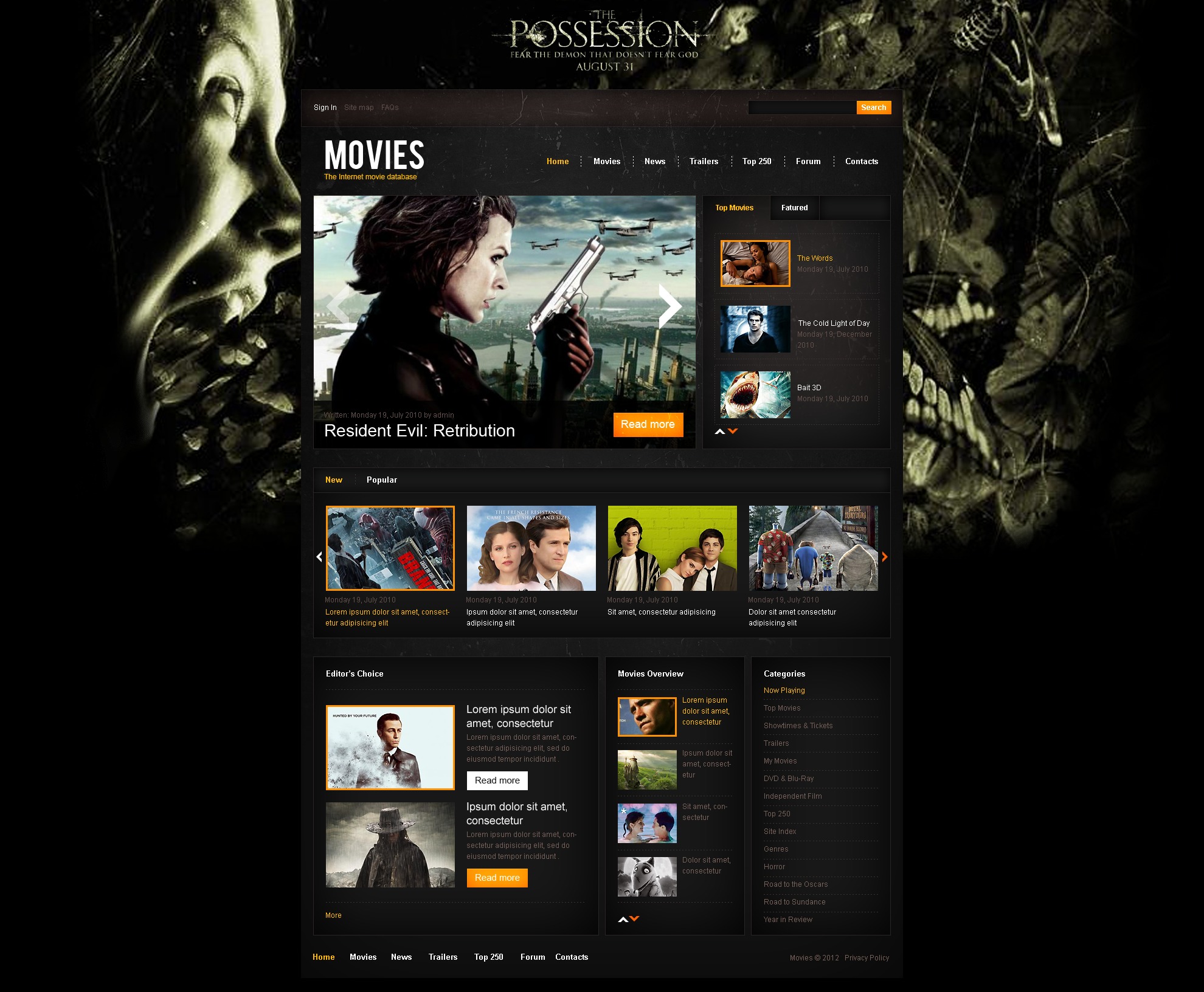This screenshot has width=1204, height=992.
Task: Open the Trailers menu item
Action: 702,160
